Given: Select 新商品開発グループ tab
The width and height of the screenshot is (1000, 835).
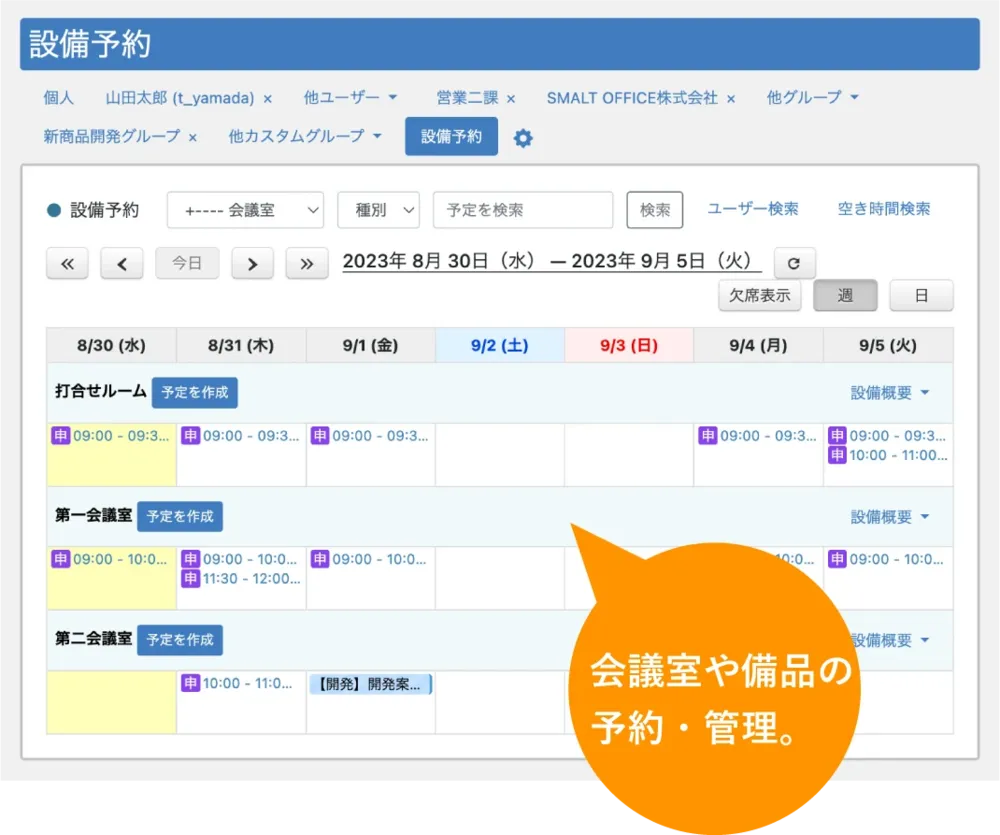Looking at the screenshot, I should [x=112, y=136].
